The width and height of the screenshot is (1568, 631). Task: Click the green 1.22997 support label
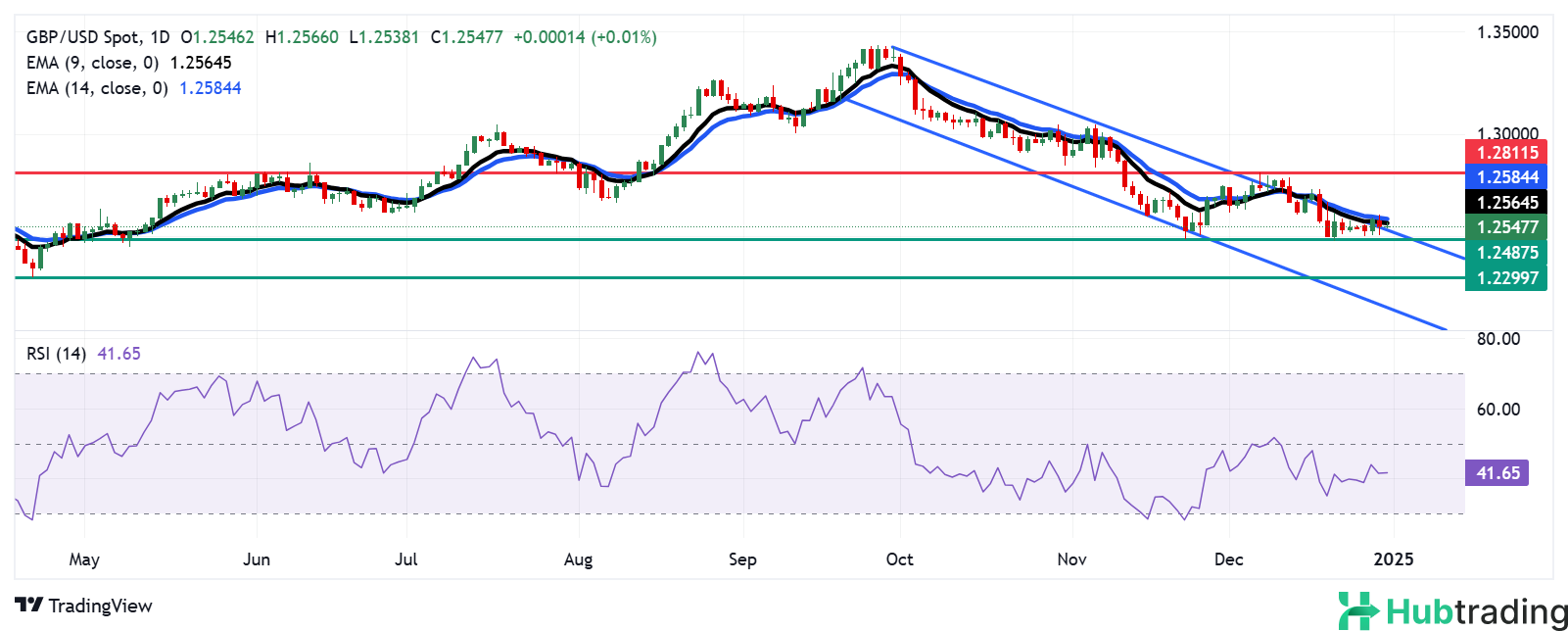1506,278
